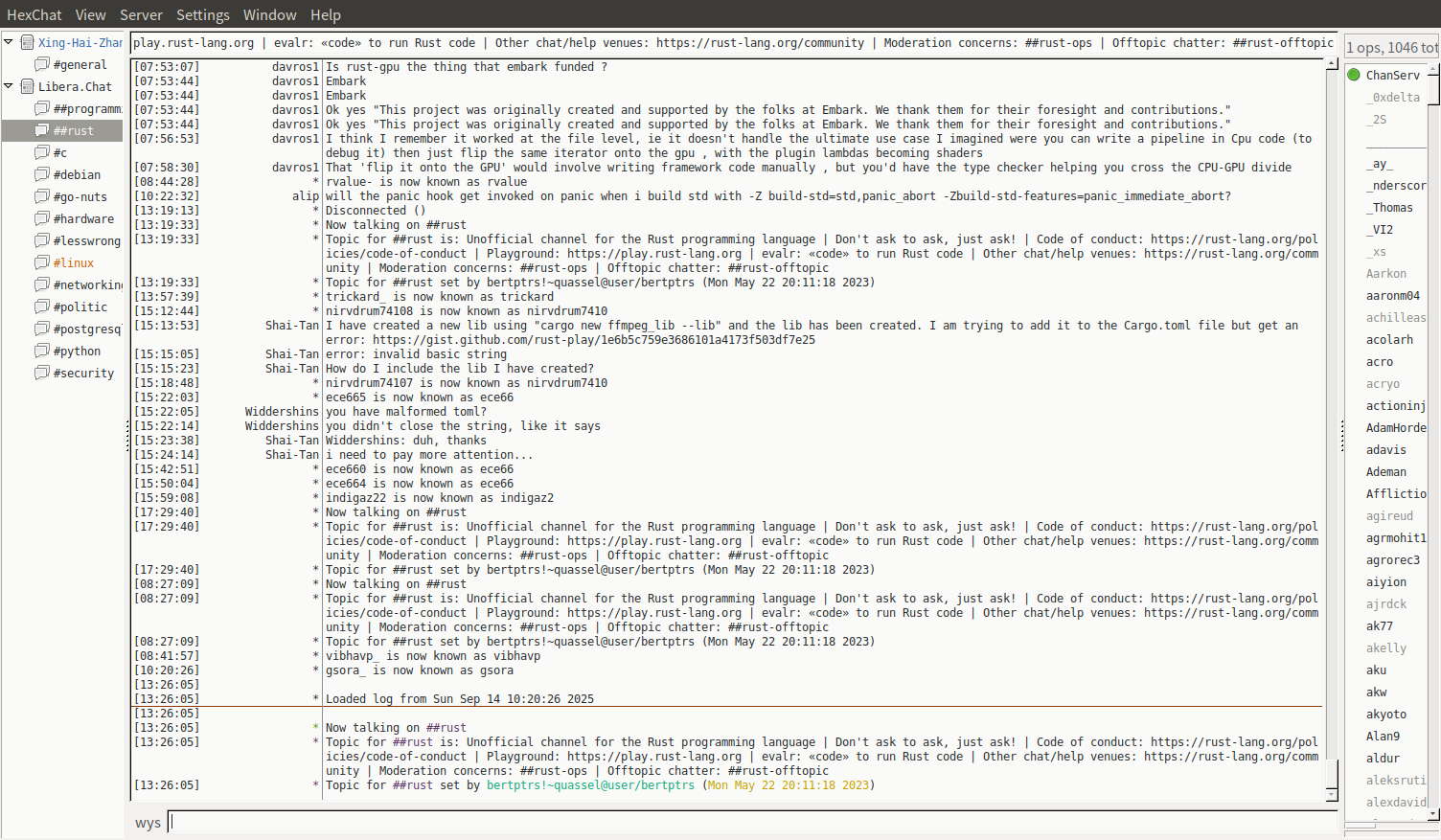Viewport: 1441px width, 840px height.
Task: Open the HexChat menu
Action: click(34, 14)
